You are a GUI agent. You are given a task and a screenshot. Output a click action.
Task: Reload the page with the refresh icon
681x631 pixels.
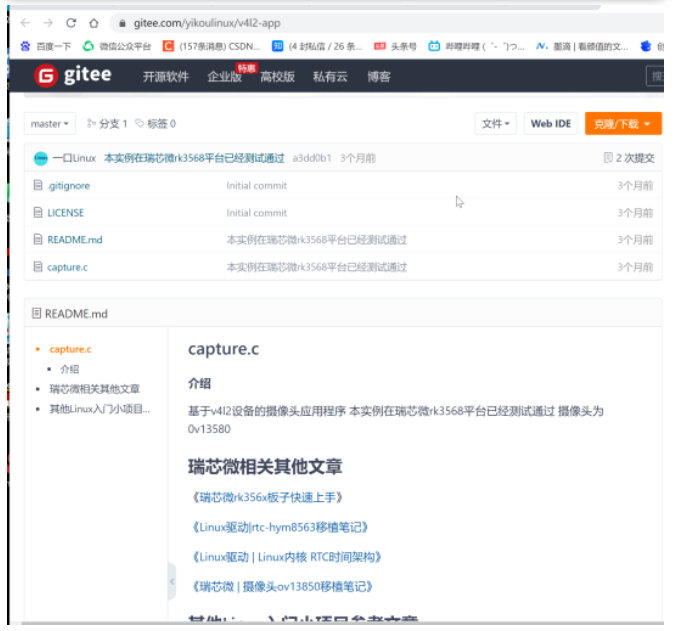pos(71,22)
